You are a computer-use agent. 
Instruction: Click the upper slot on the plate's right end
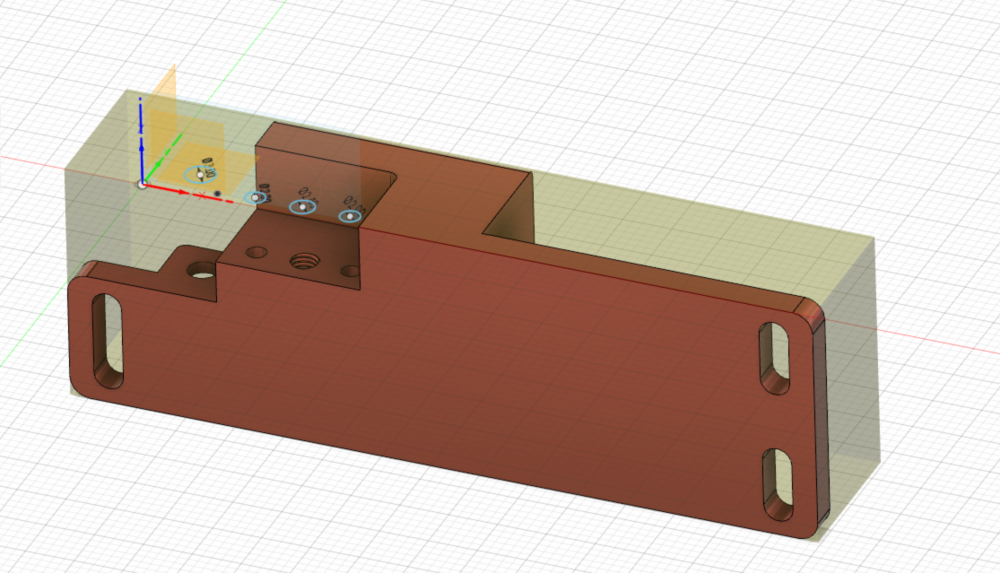[773, 357]
